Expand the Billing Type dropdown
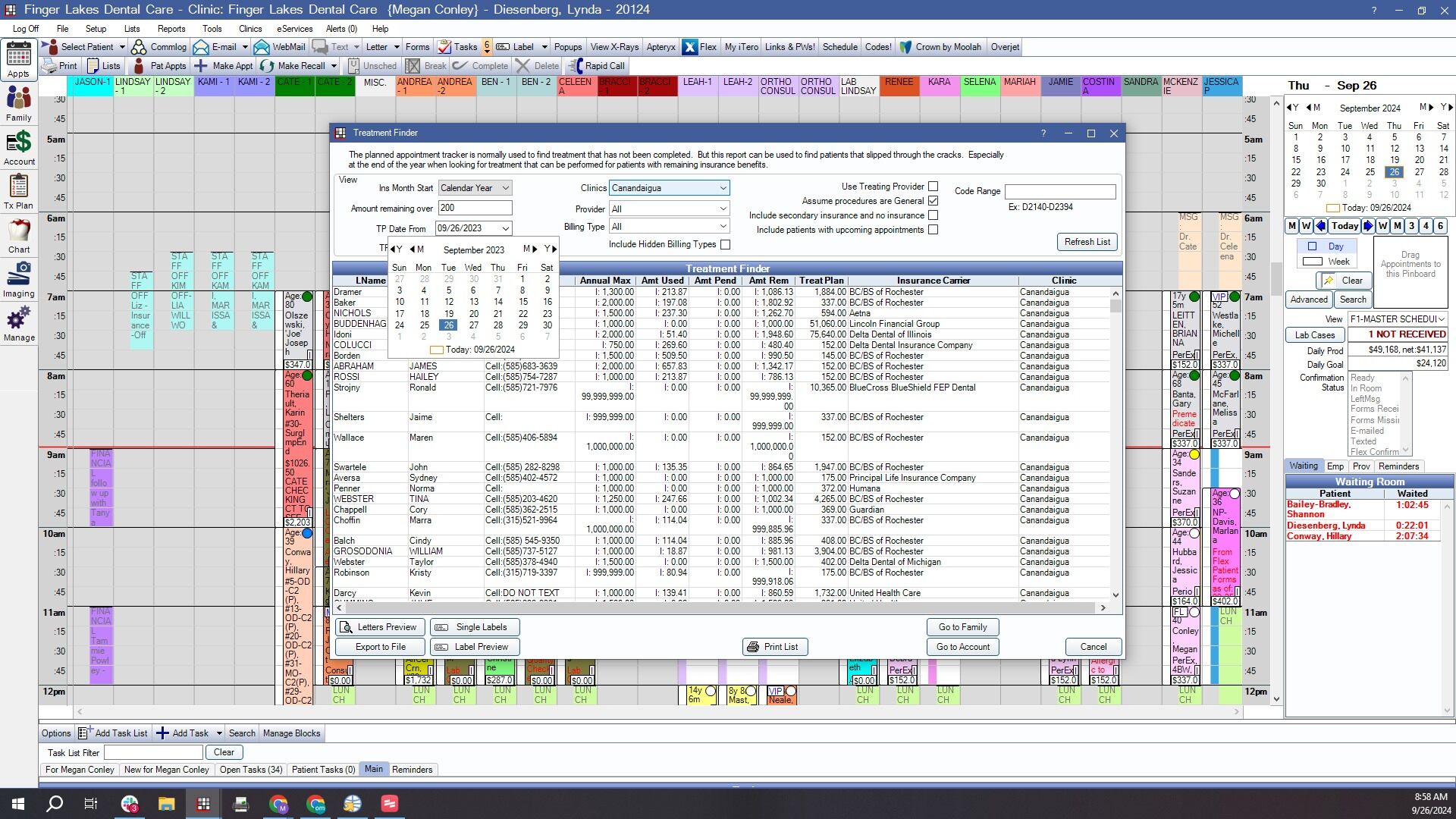Screen dimensions: 1456x819 click(669, 227)
